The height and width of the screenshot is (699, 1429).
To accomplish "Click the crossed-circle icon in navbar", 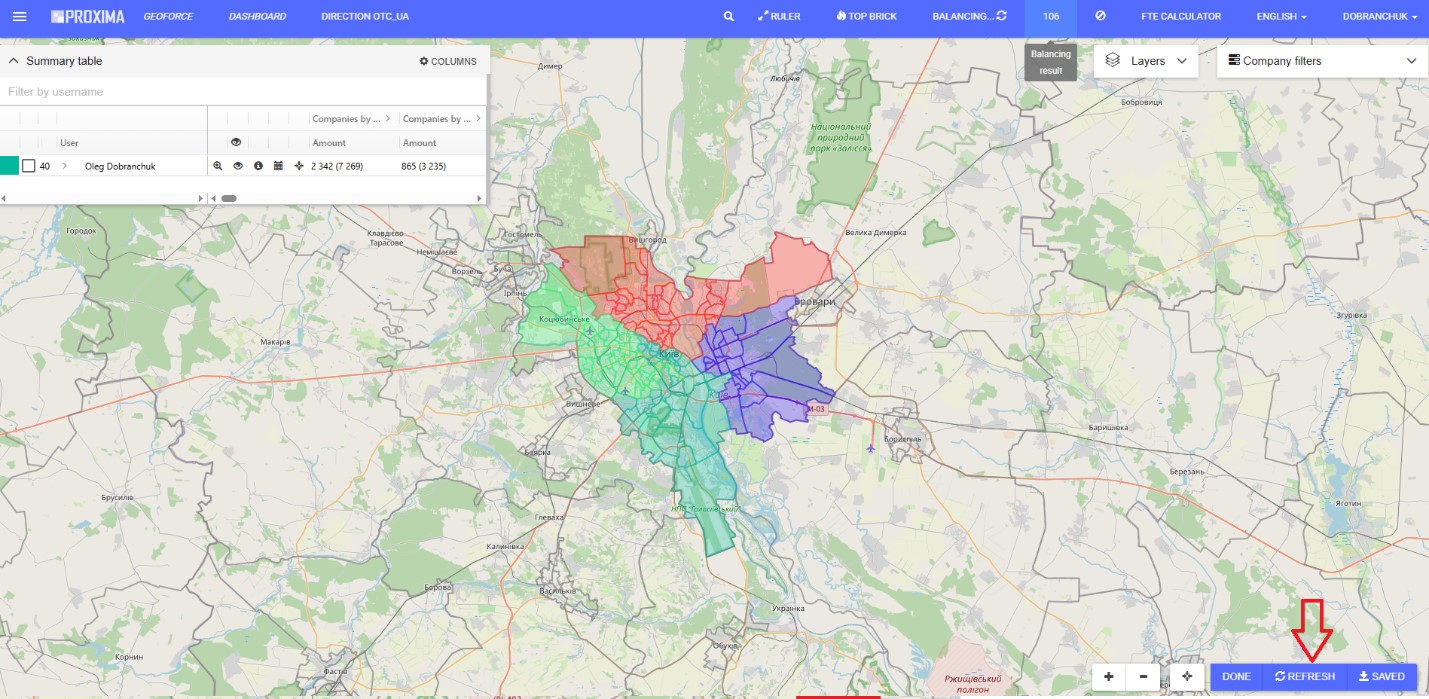I will coord(1100,17).
